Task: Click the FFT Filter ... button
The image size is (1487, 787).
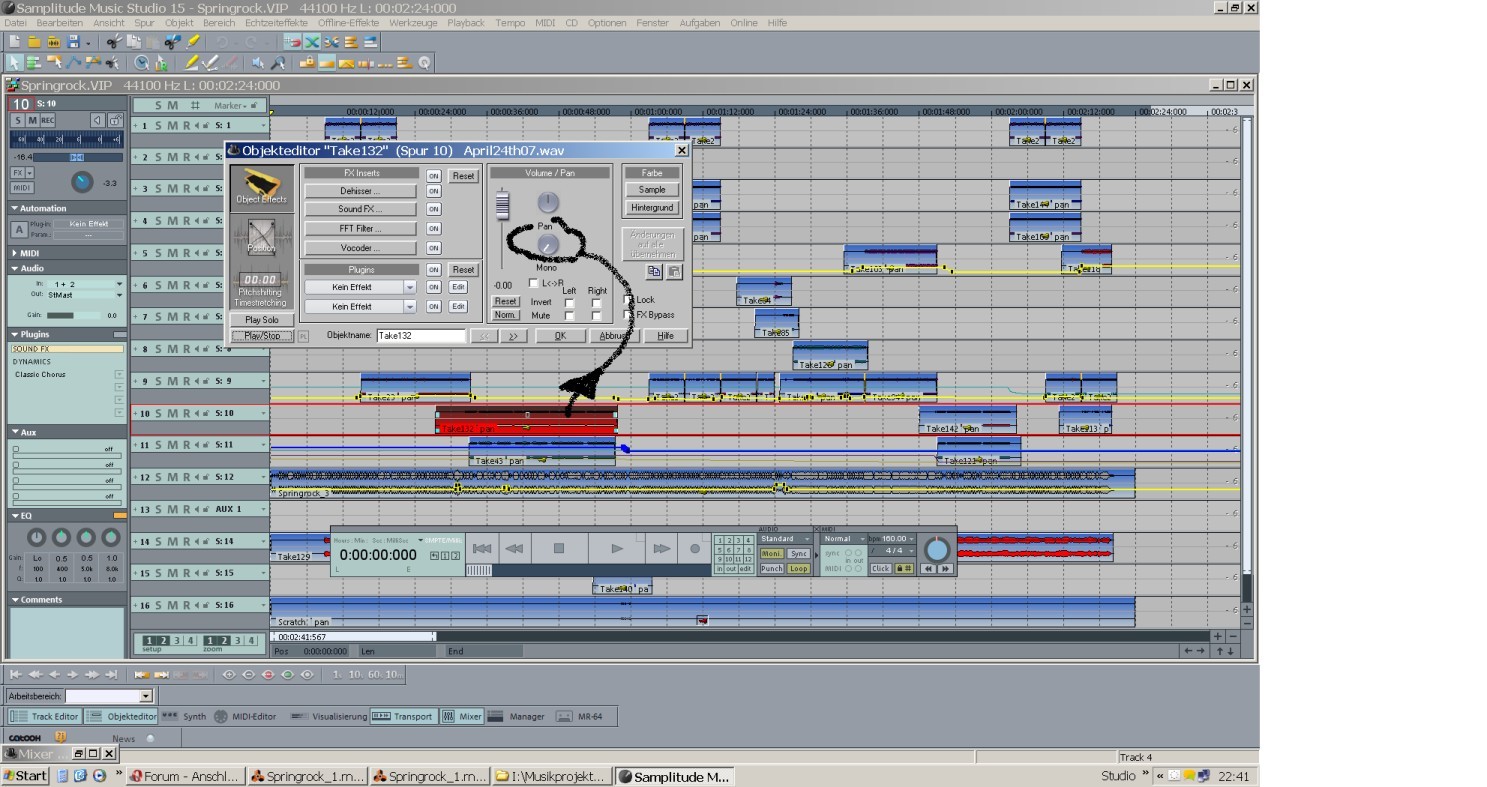Action: (360, 229)
